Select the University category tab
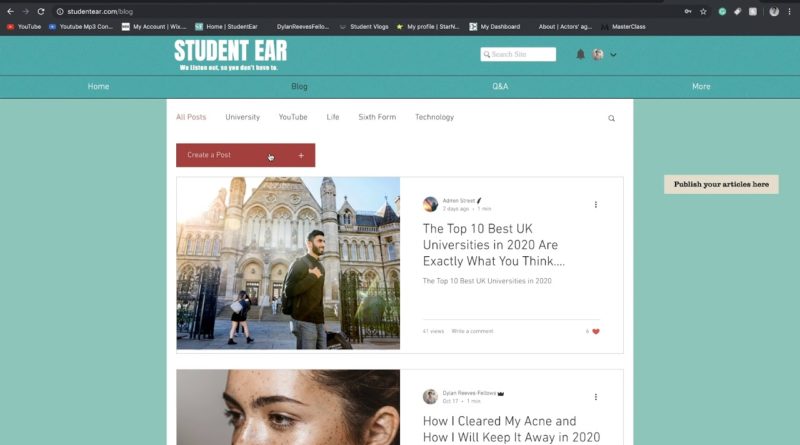Viewport: 800px width, 445px height. [242, 117]
